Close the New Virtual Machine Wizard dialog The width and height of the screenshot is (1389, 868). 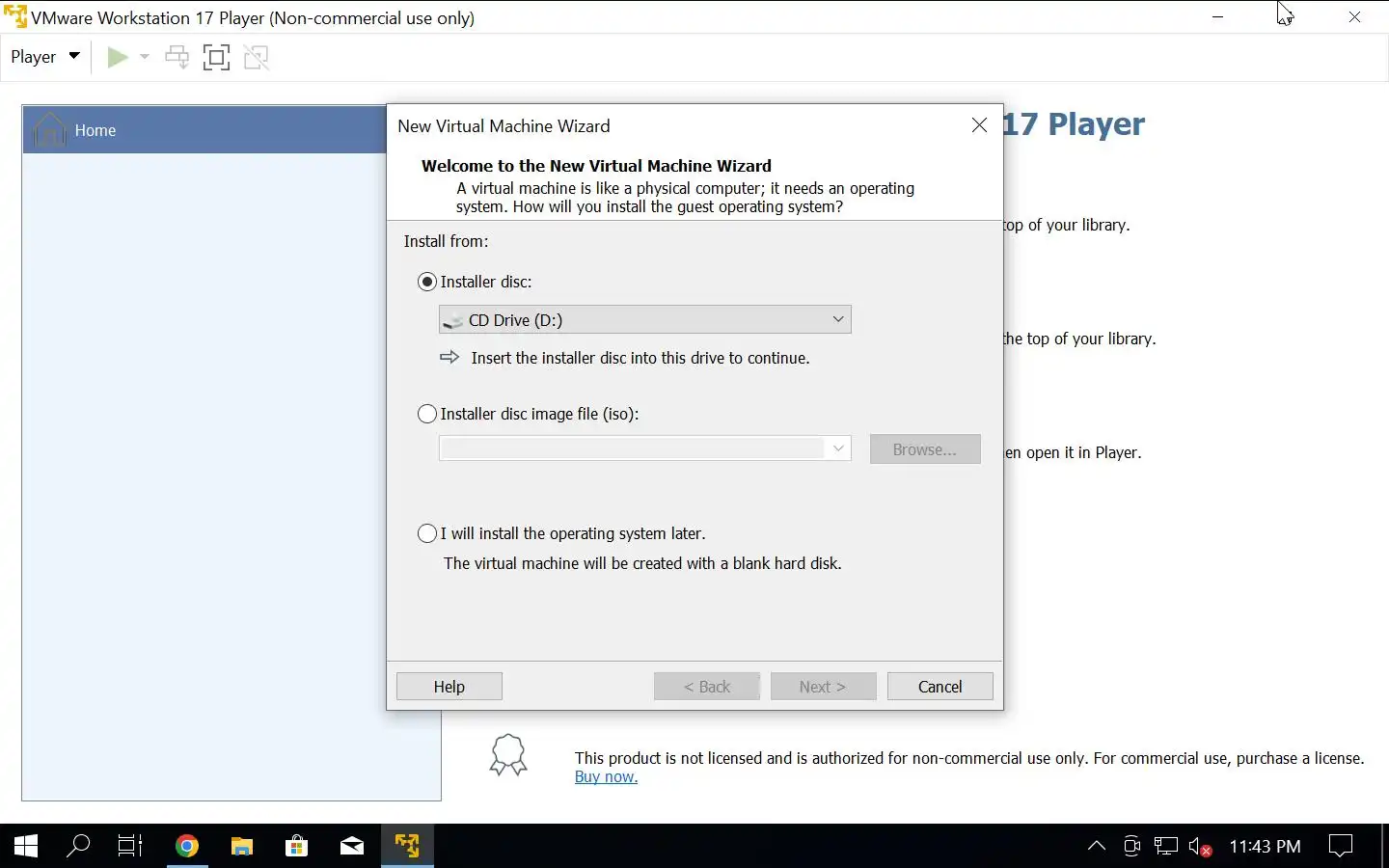[x=979, y=125]
